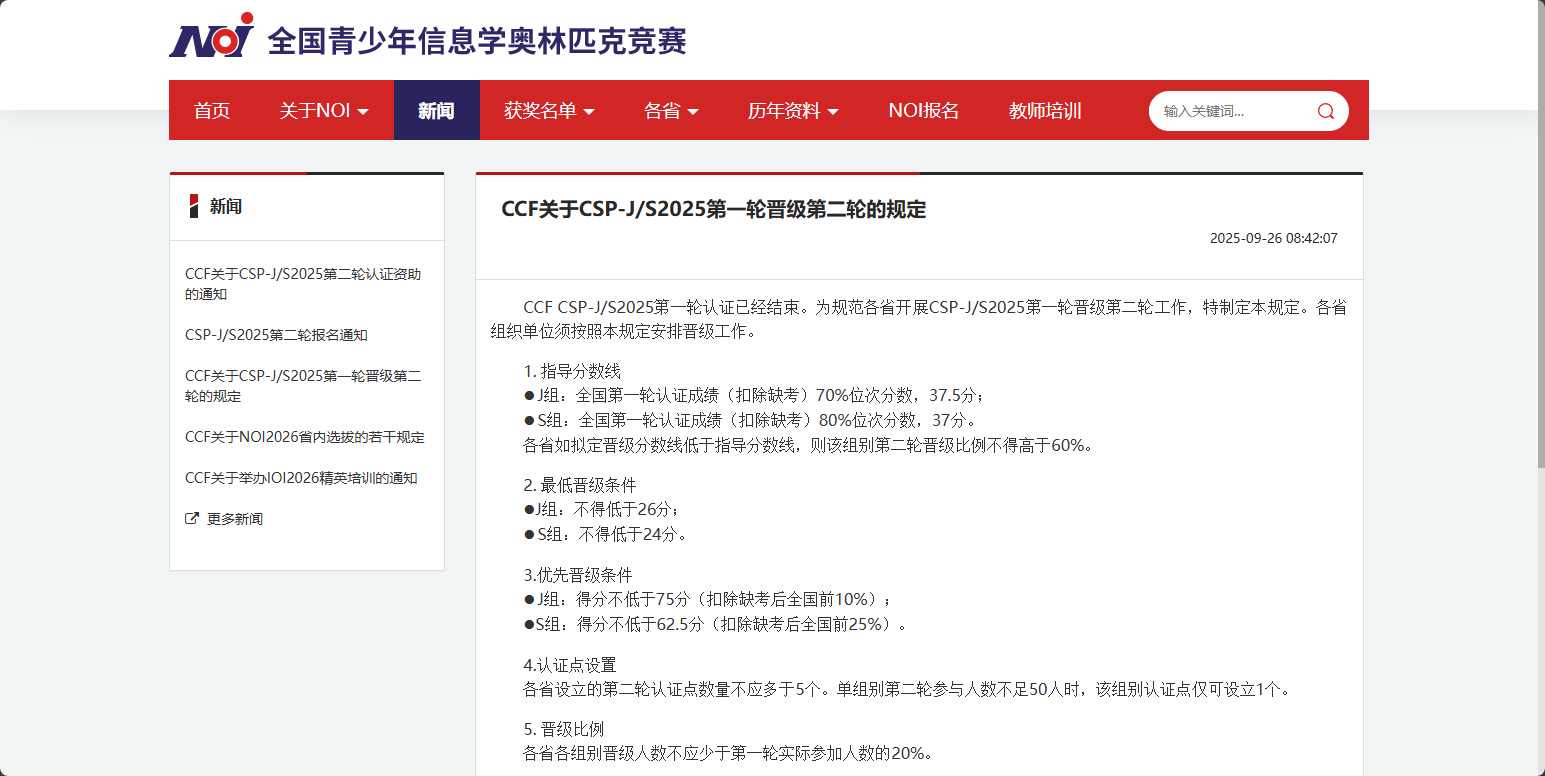This screenshot has width=1545, height=776.
Task: Click the NOI logo in header
Action: [x=212, y=37]
